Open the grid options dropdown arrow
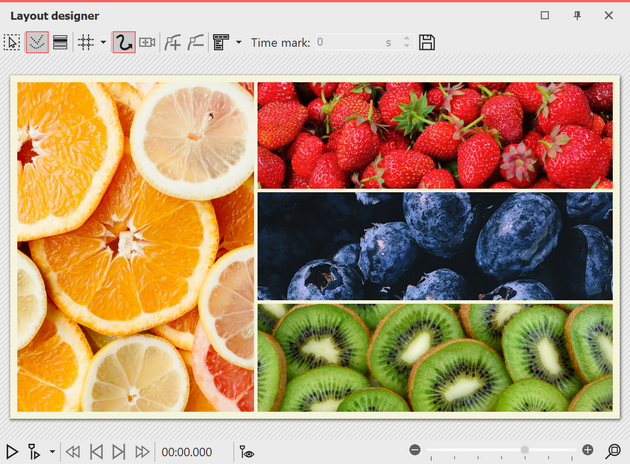The height and width of the screenshot is (464, 630). tap(103, 42)
